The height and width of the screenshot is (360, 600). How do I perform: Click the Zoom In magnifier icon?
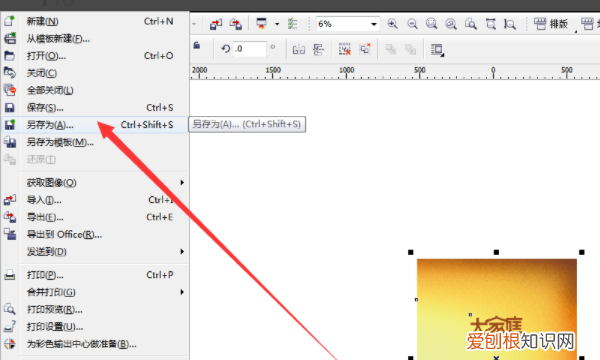tap(392, 24)
